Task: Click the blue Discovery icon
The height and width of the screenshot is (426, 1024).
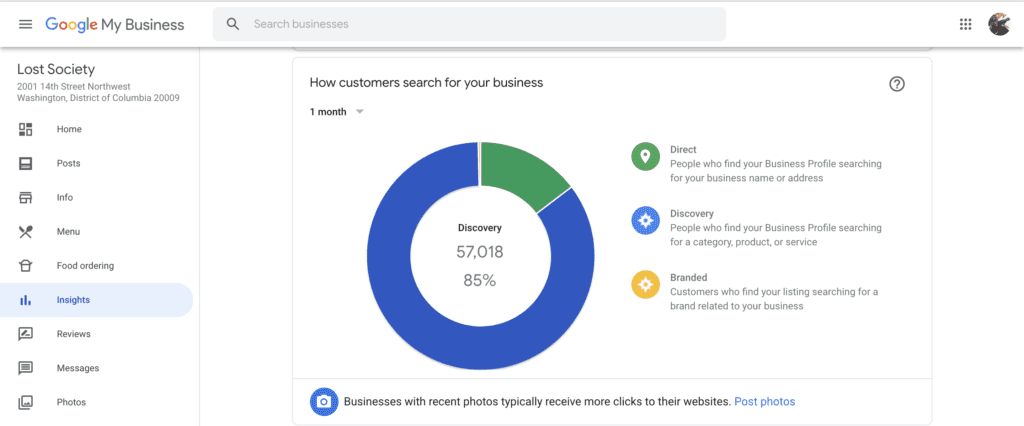Action: click(645, 221)
